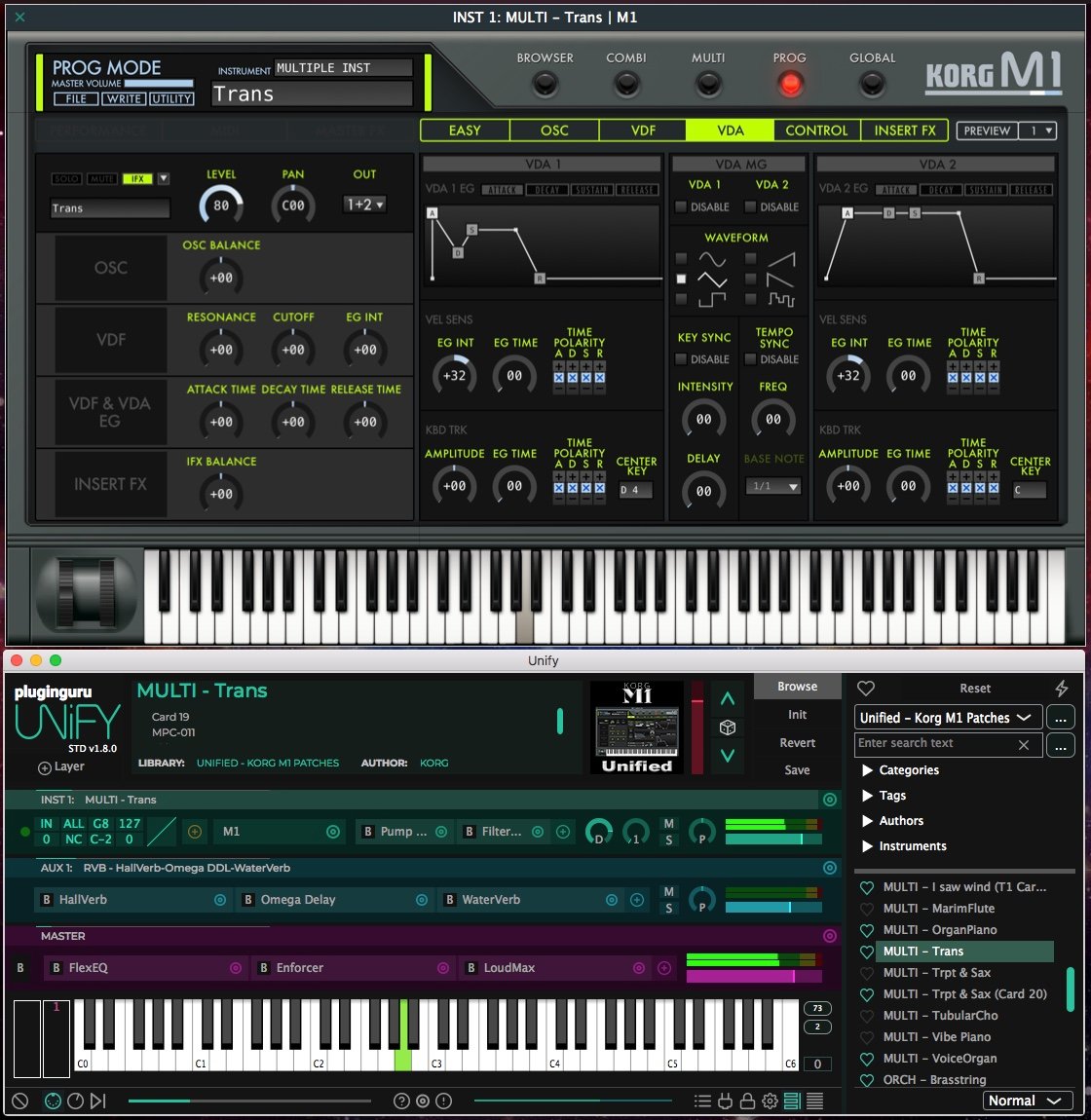
Task: Add MIDI effect plus icon on INST 1
Action: tap(195, 832)
